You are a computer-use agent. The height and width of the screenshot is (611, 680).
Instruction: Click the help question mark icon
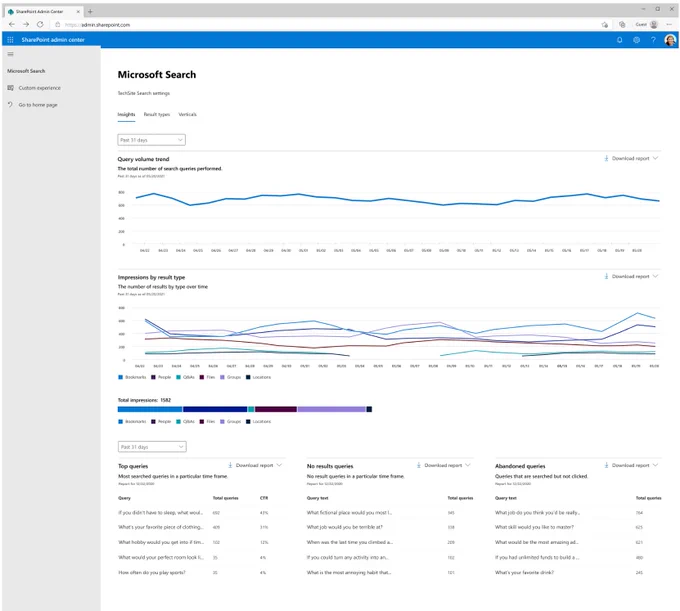(x=653, y=40)
